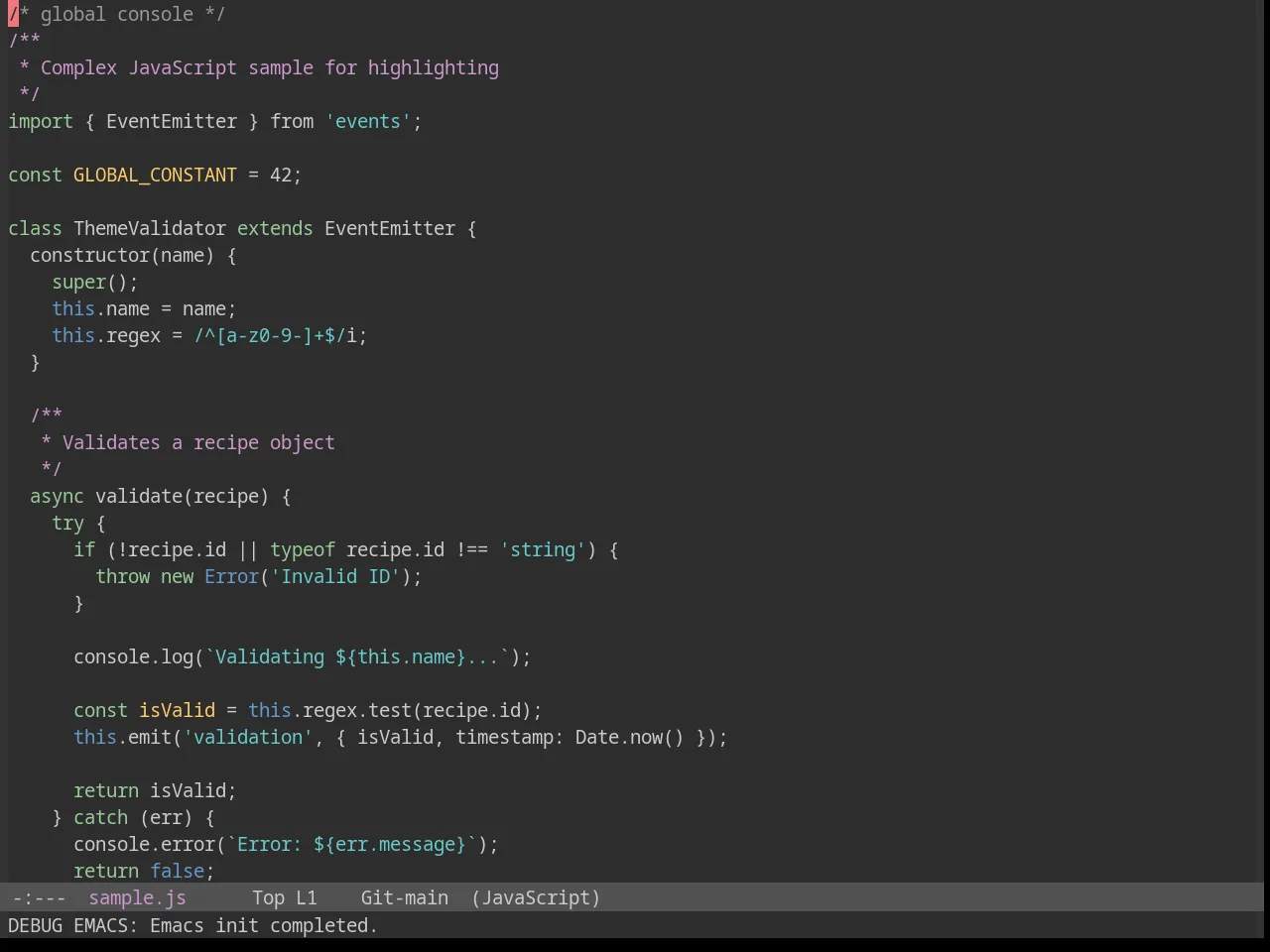Viewport: 1270px width, 952px height.
Task: Place cursor on 'global console' comment
Action: pyautogui.click(x=117, y=14)
